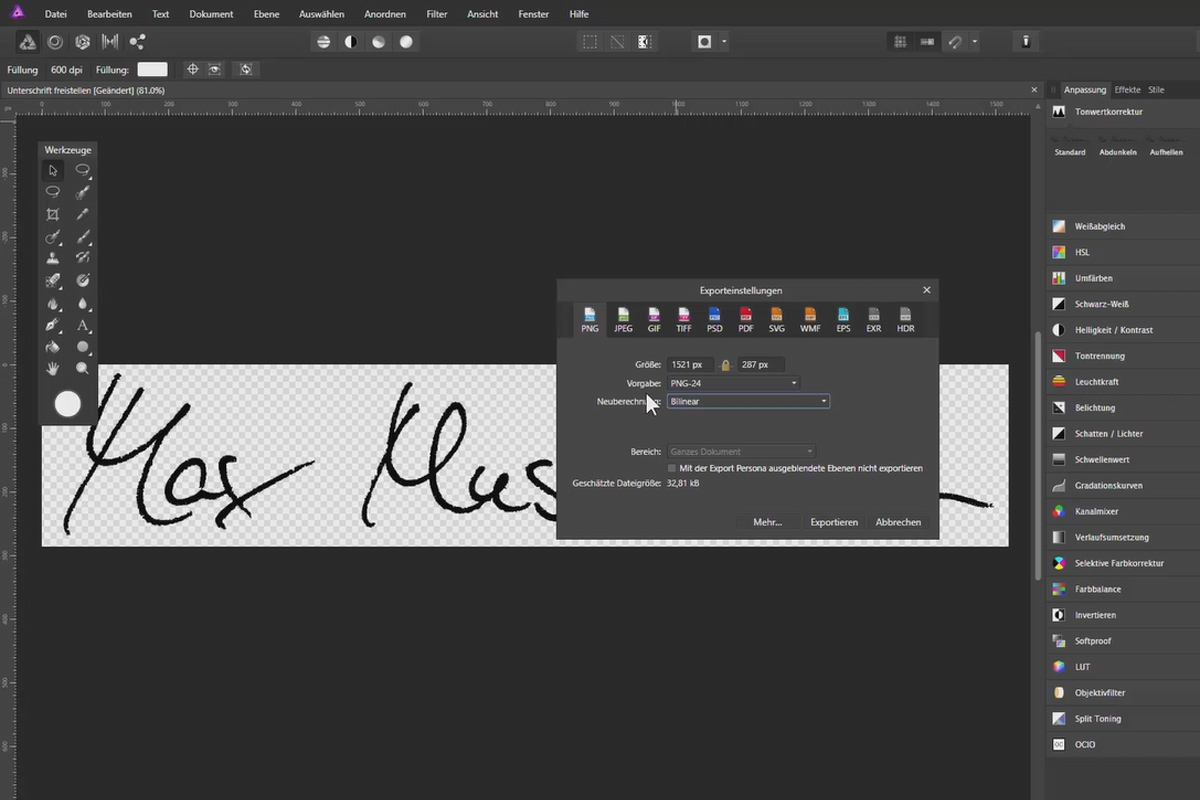Select the JPEG export format tab
Viewport: 1200px width, 800px height.
pos(623,320)
